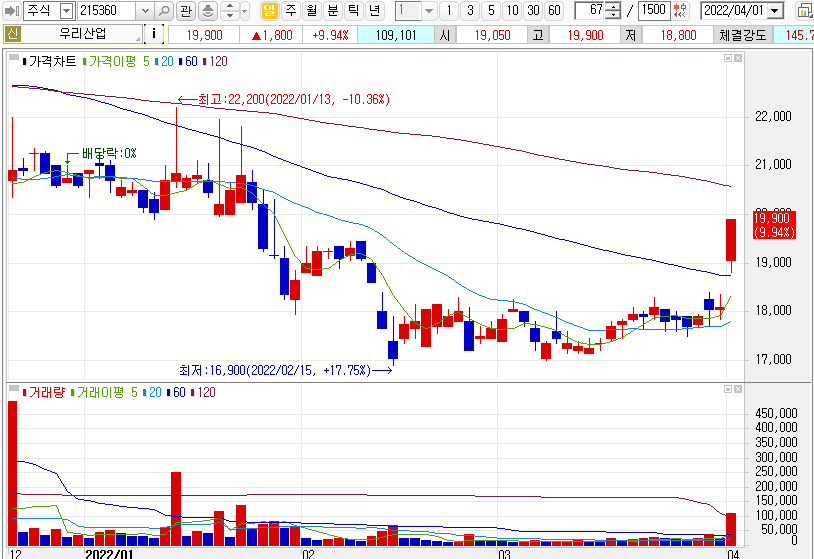This screenshot has height=559, width=814.
Task: Click the candle count field showing 67
Action: coord(590,10)
